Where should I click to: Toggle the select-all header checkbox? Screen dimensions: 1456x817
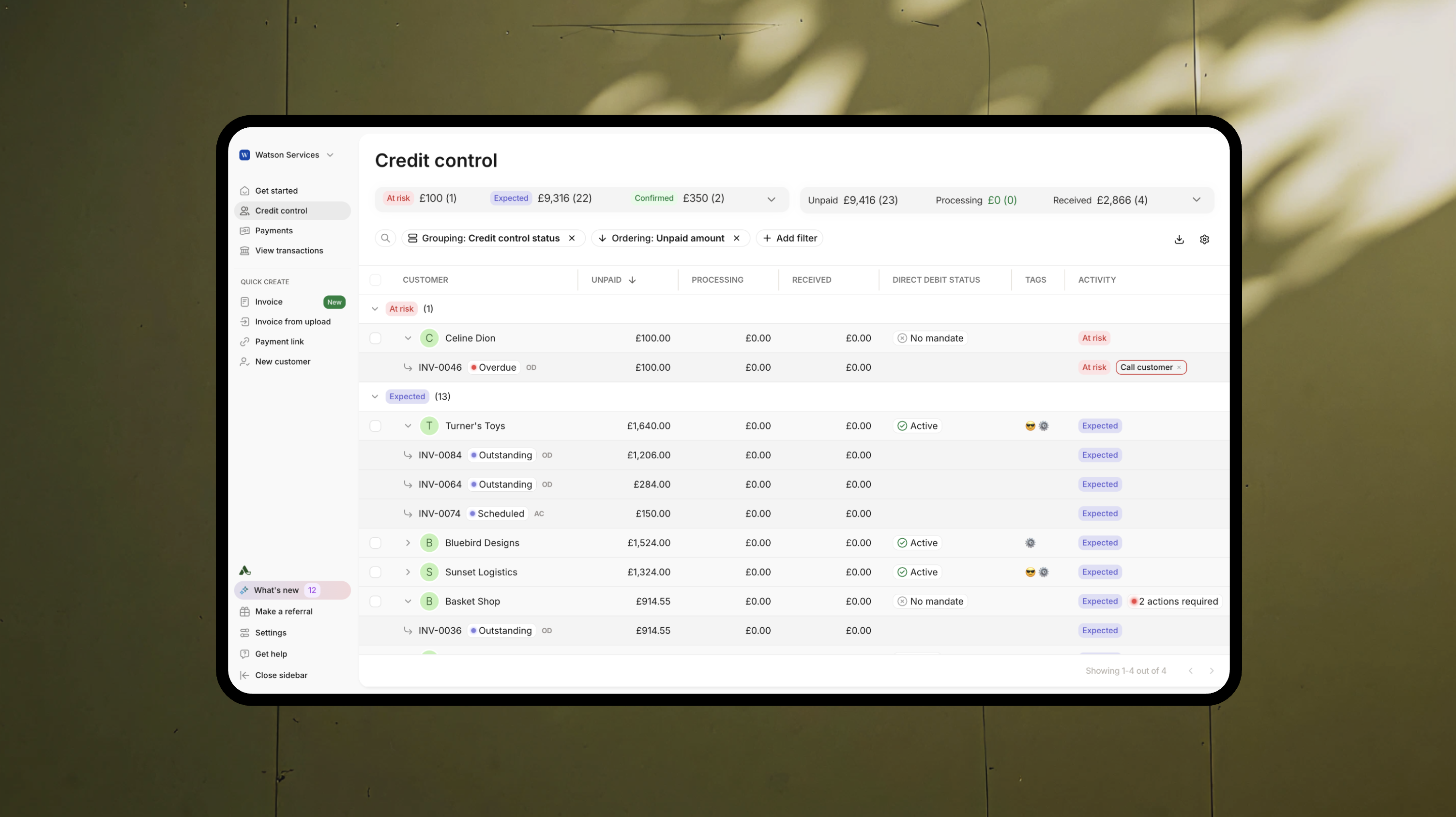click(375, 280)
